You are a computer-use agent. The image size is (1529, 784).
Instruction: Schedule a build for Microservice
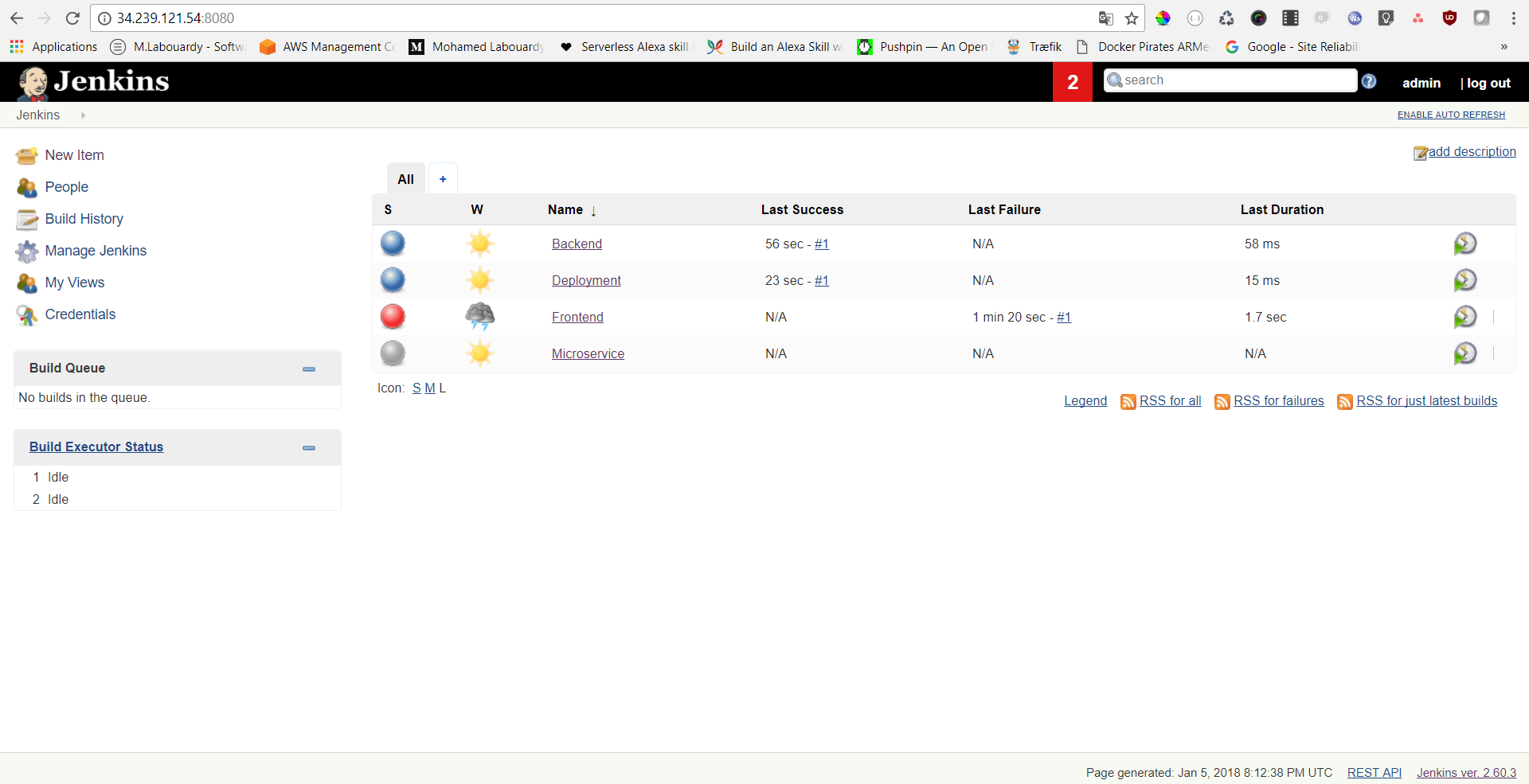click(x=1465, y=353)
